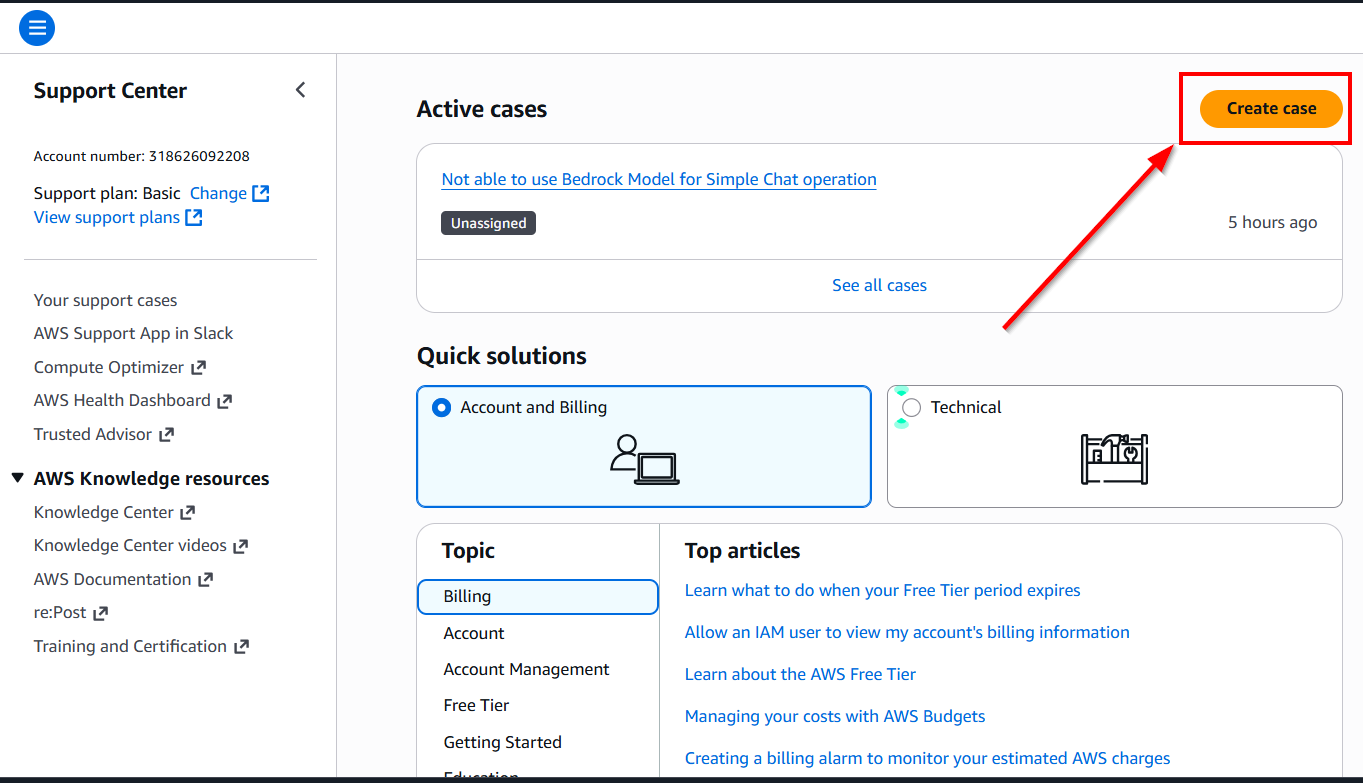Collapse the Support Center side panel chevron
The image size is (1363, 783).
click(x=300, y=90)
